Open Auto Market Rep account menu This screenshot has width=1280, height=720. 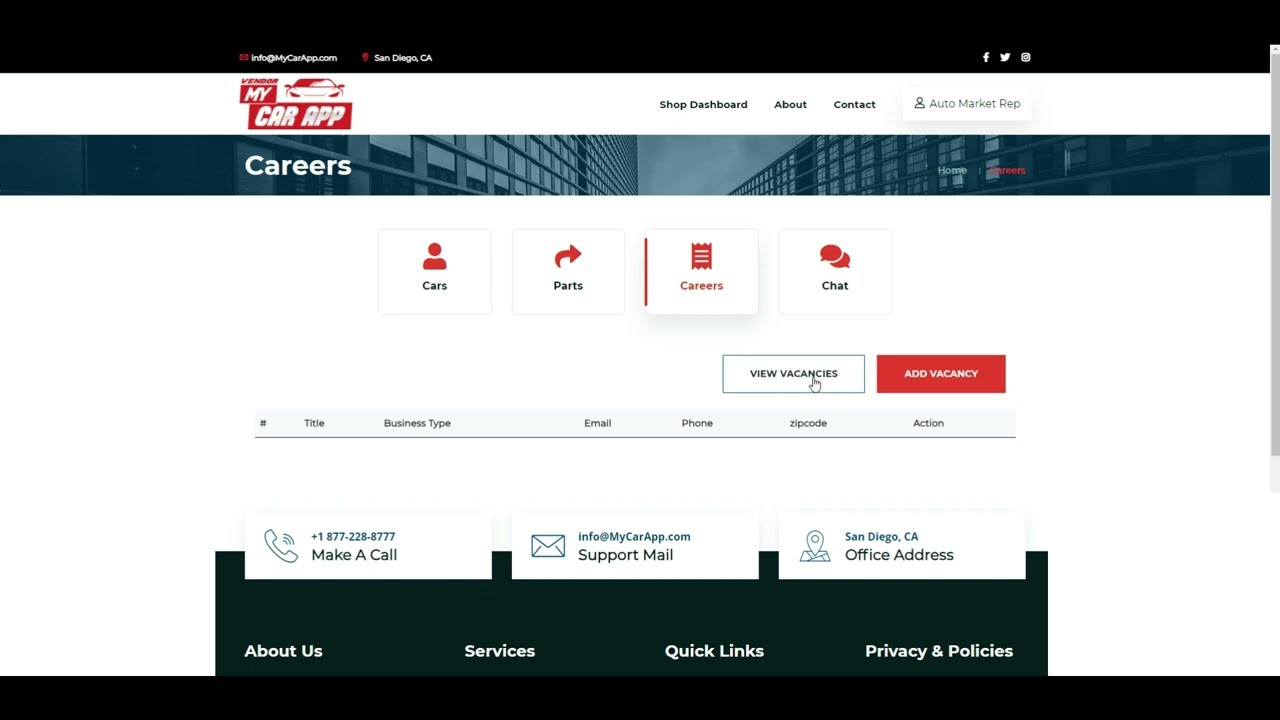click(x=966, y=104)
